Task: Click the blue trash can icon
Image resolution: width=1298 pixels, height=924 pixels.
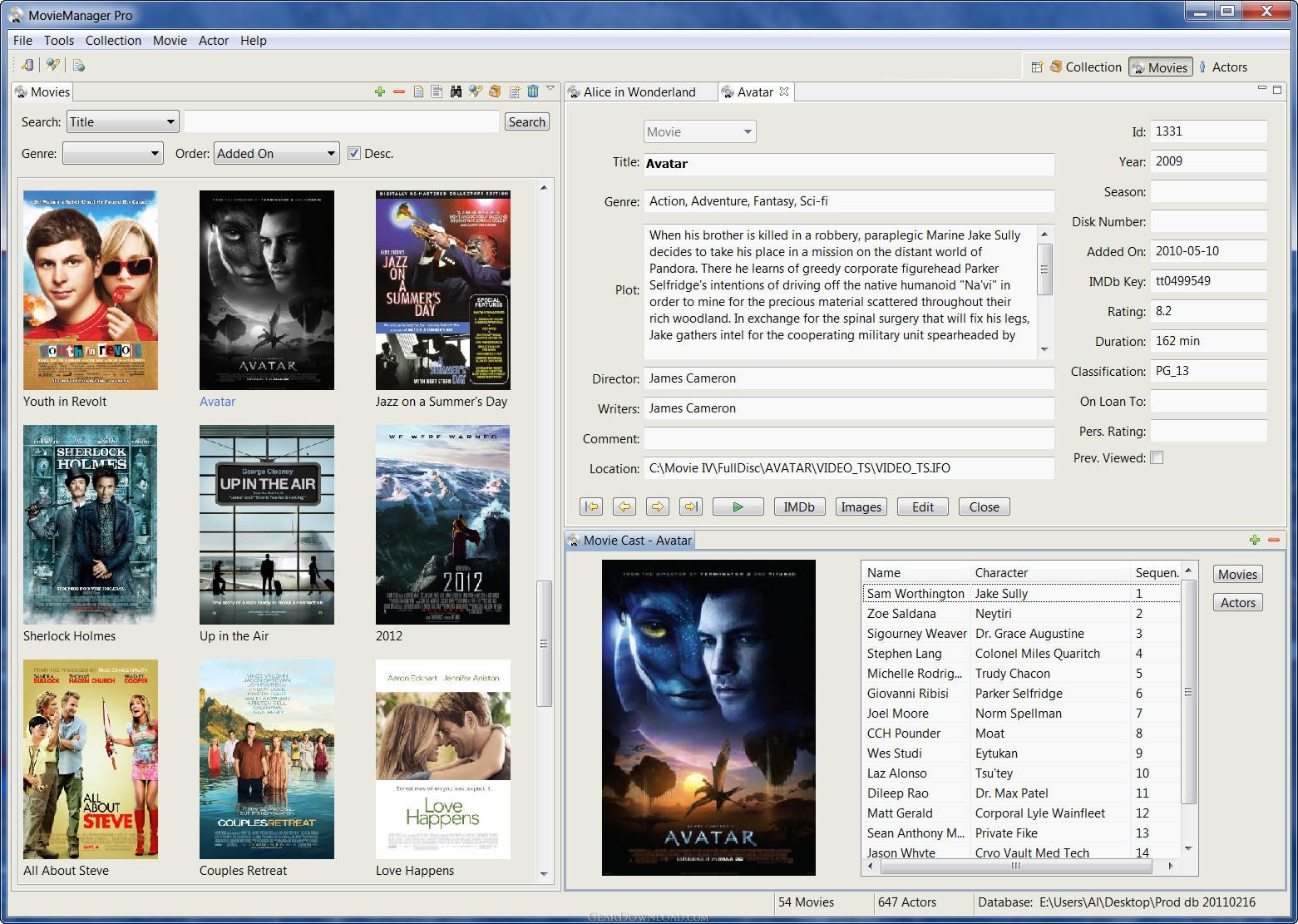Action: coord(533,91)
